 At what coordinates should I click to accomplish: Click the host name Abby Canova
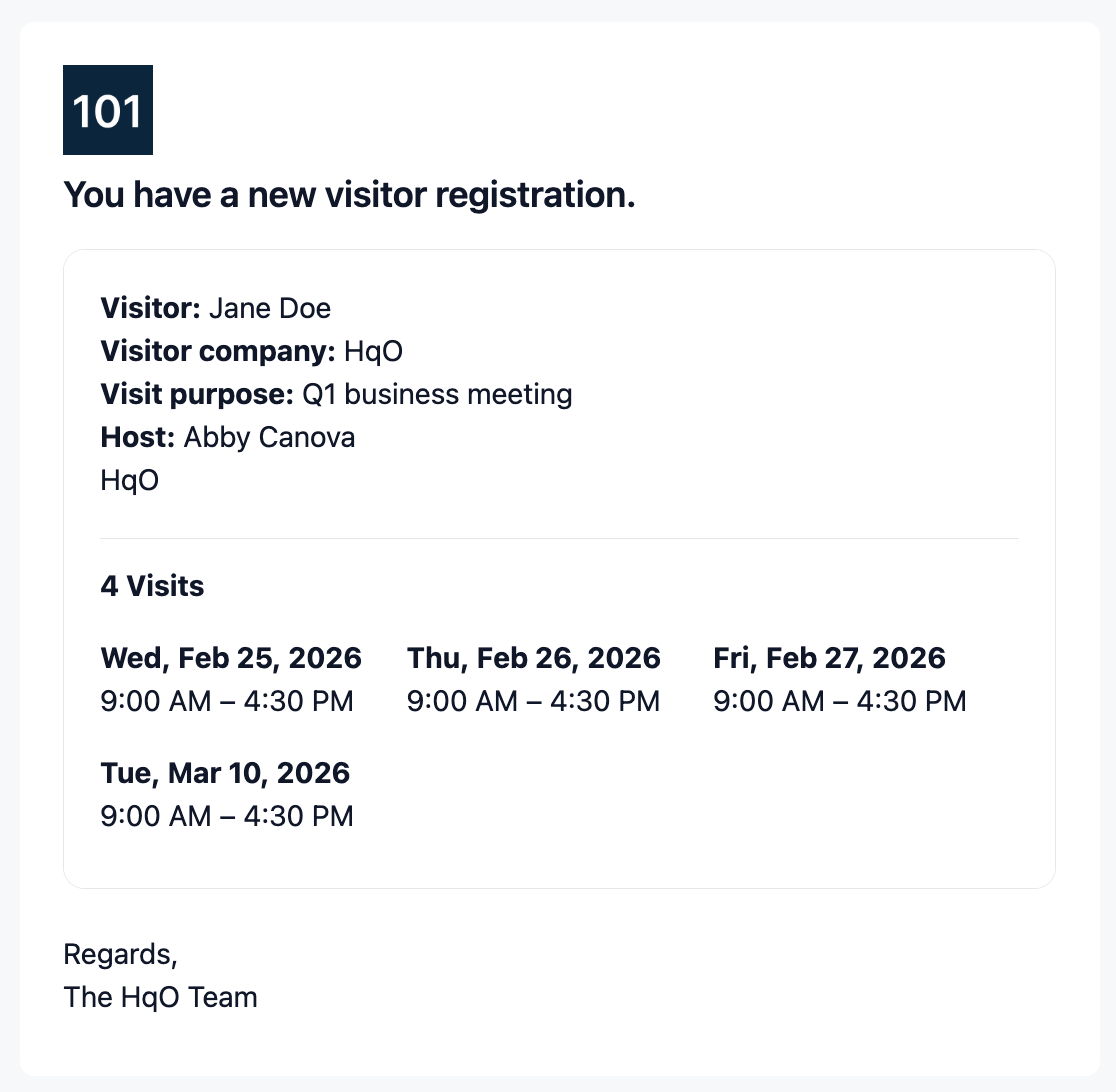tap(269, 437)
